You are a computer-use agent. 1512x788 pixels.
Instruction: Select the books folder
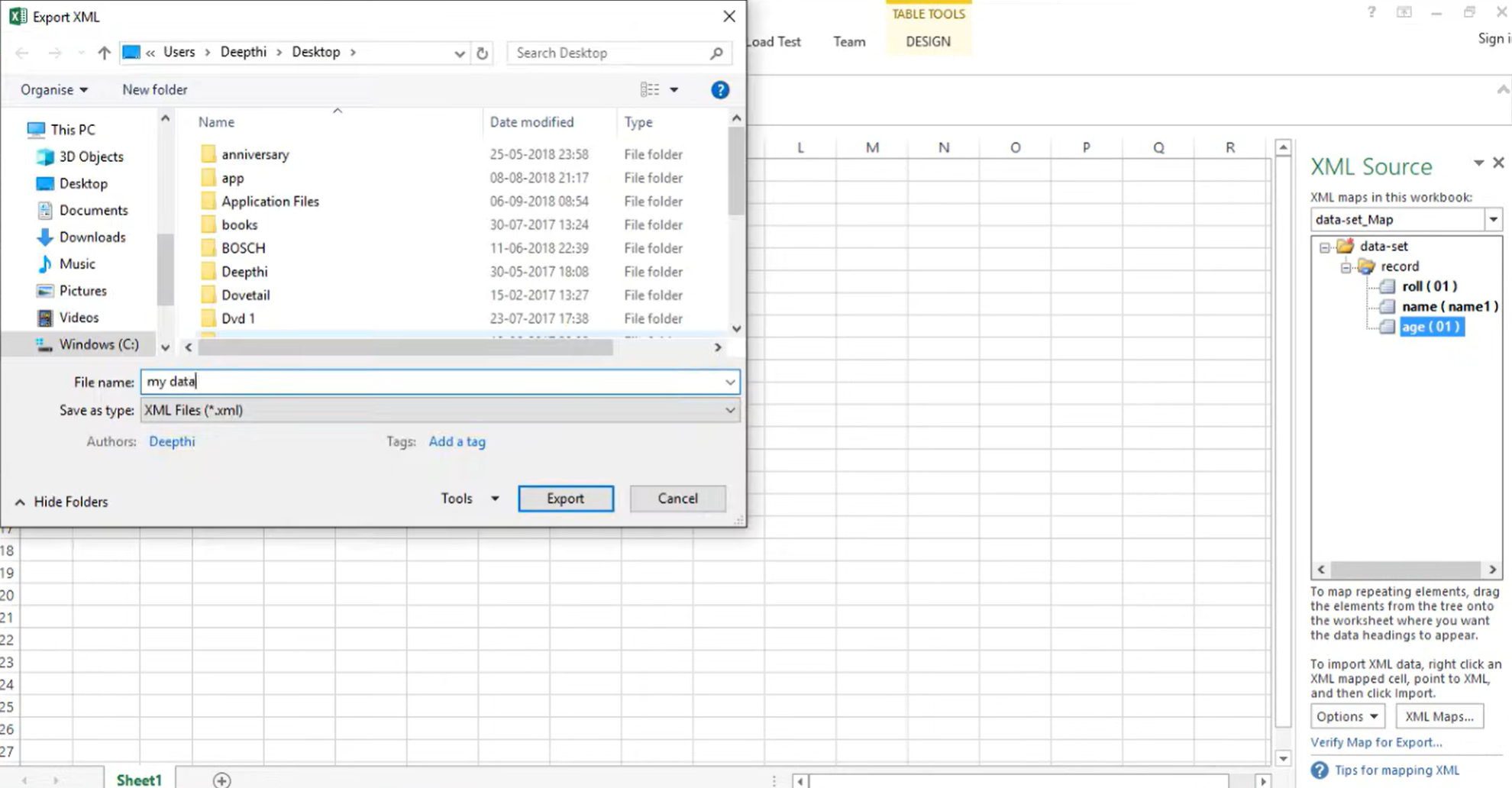(239, 224)
